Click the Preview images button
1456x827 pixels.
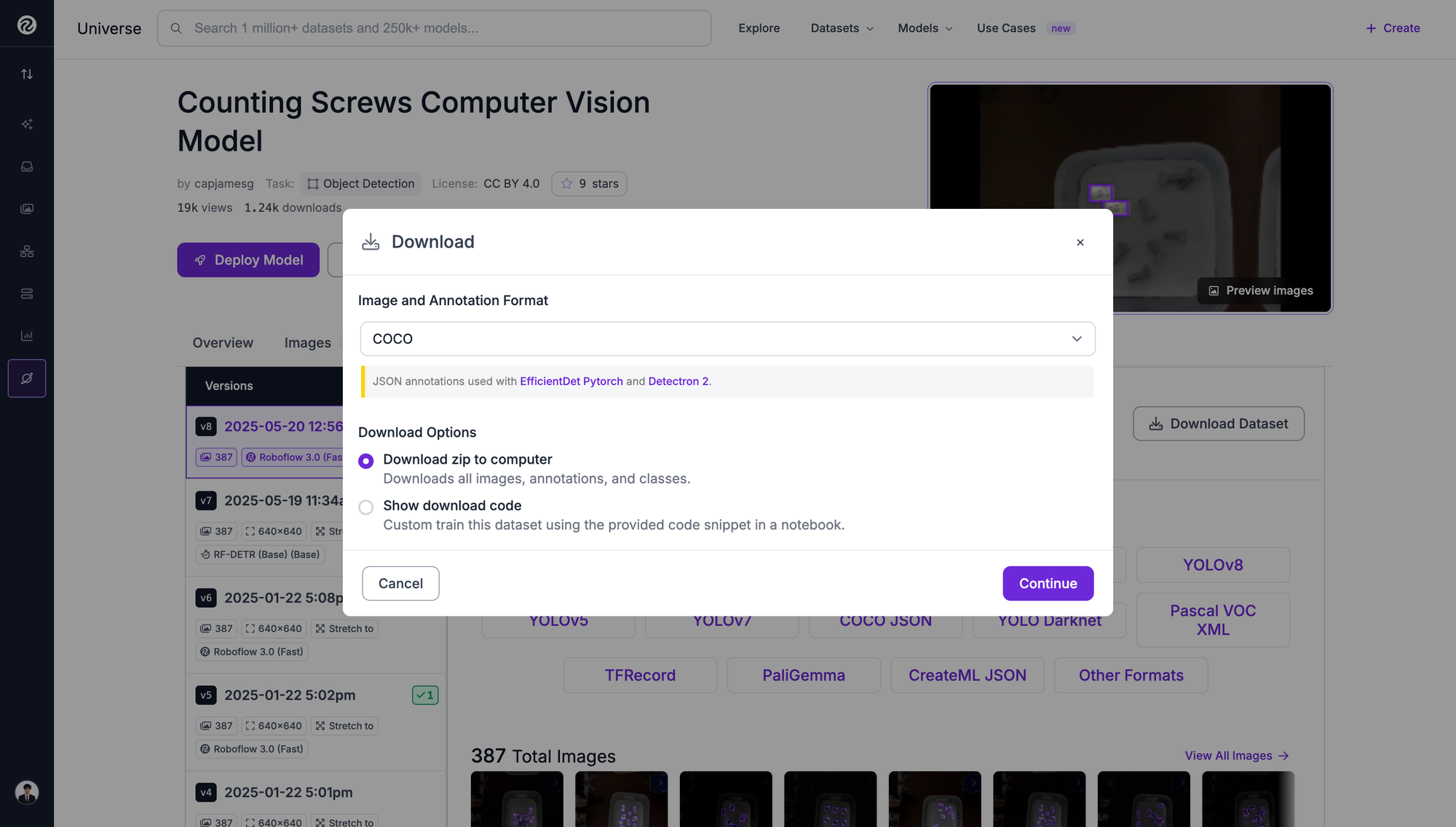click(1262, 290)
